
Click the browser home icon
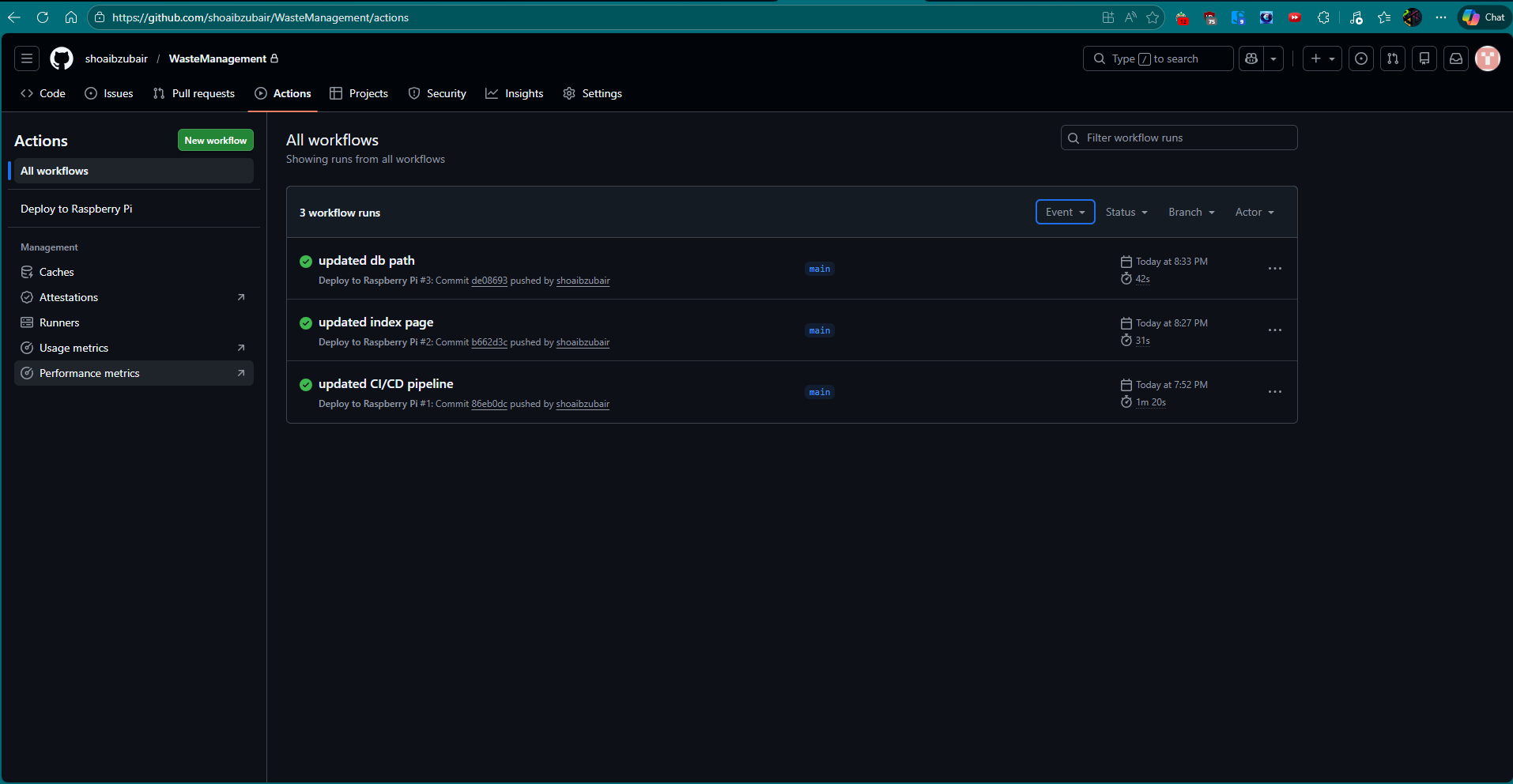pyautogui.click(x=71, y=17)
